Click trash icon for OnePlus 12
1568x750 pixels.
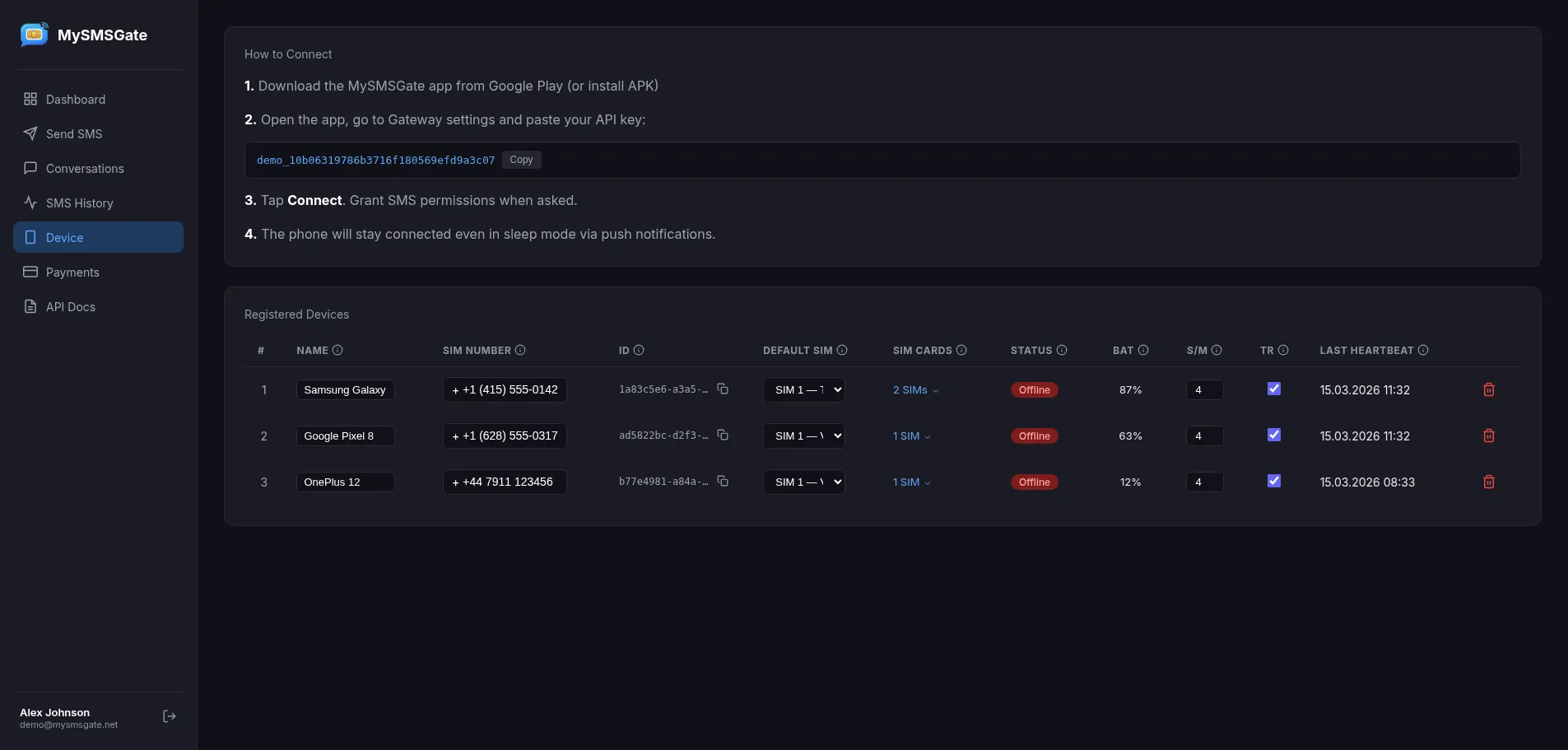pyautogui.click(x=1488, y=482)
